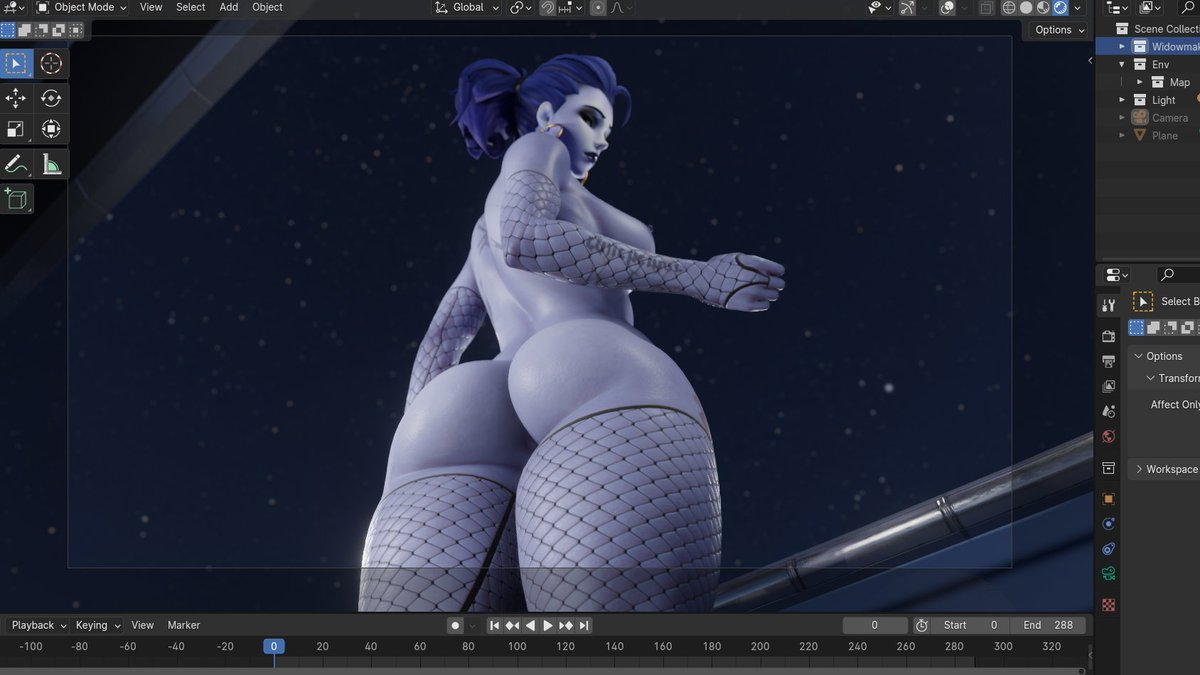This screenshot has width=1200, height=675.
Task: Click the properties editor search field
Action: (x=1179, y=274)
